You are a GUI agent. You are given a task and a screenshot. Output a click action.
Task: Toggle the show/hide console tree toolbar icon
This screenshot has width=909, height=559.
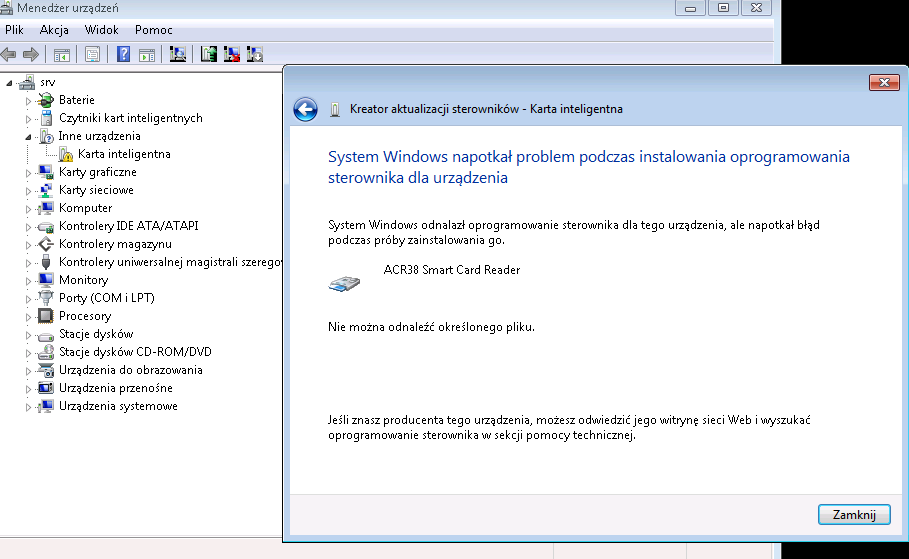point(61,55)
